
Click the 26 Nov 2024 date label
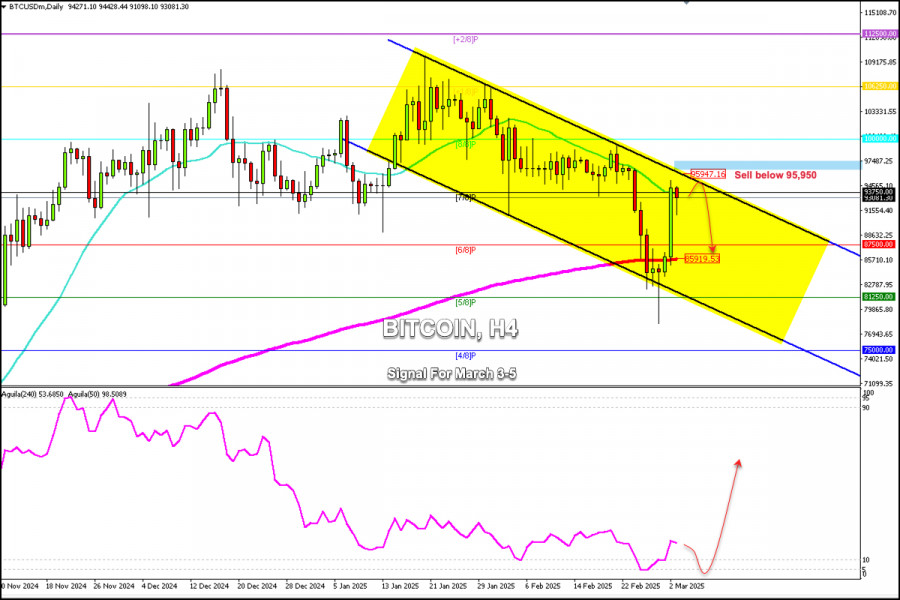pyautogui.click(x=114, y=586)
